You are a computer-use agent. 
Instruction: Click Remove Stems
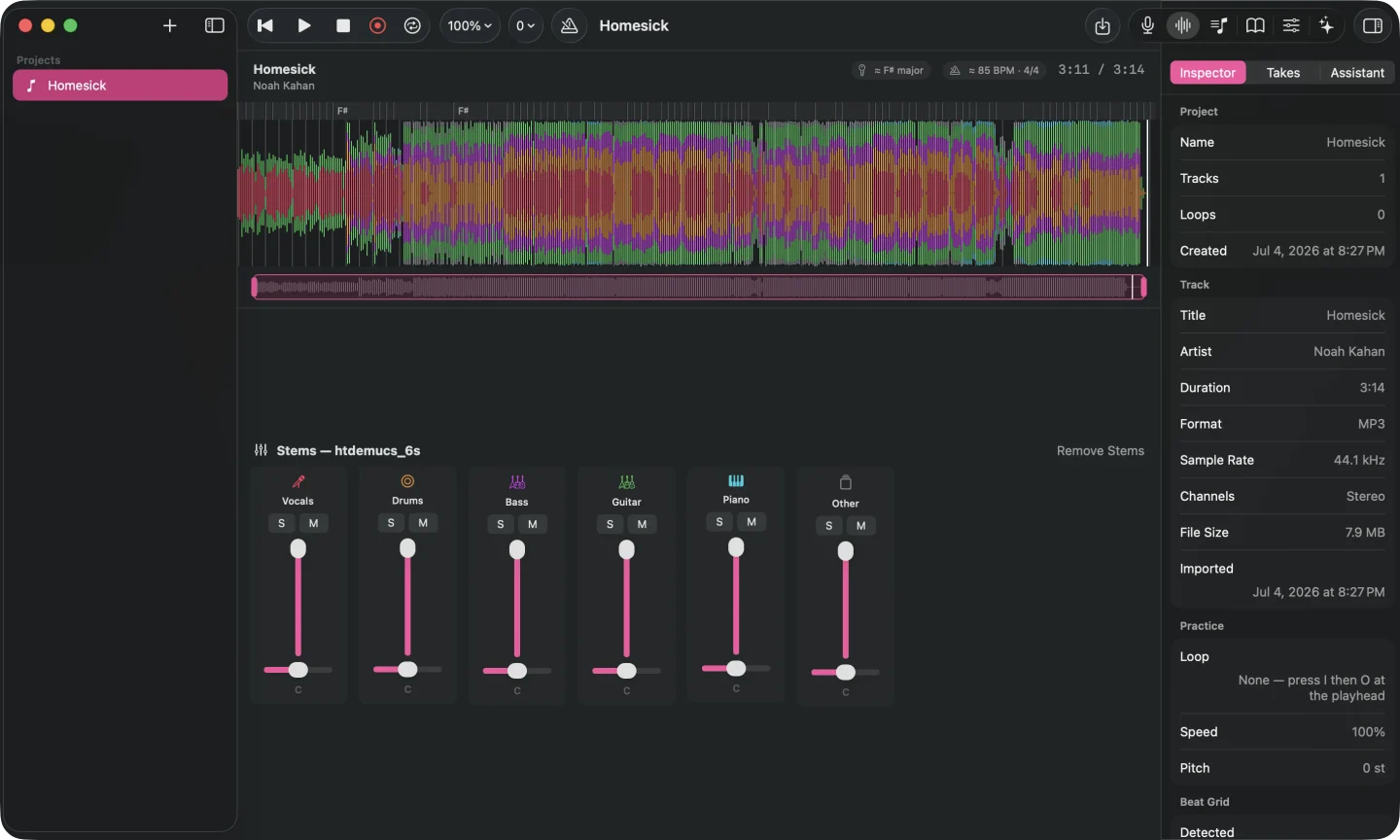coord(1101,451)
